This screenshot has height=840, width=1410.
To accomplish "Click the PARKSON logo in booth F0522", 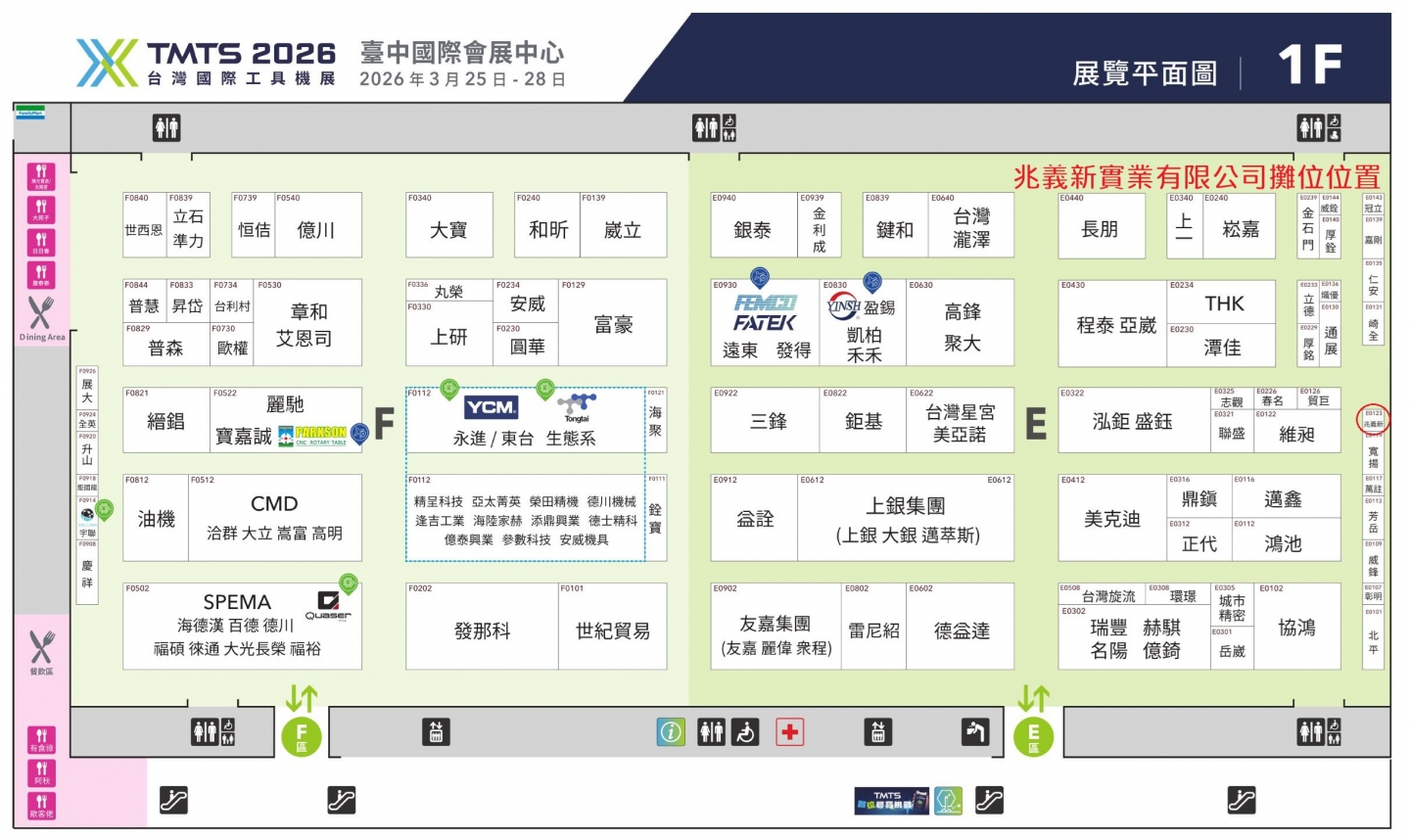I will 313,435.
